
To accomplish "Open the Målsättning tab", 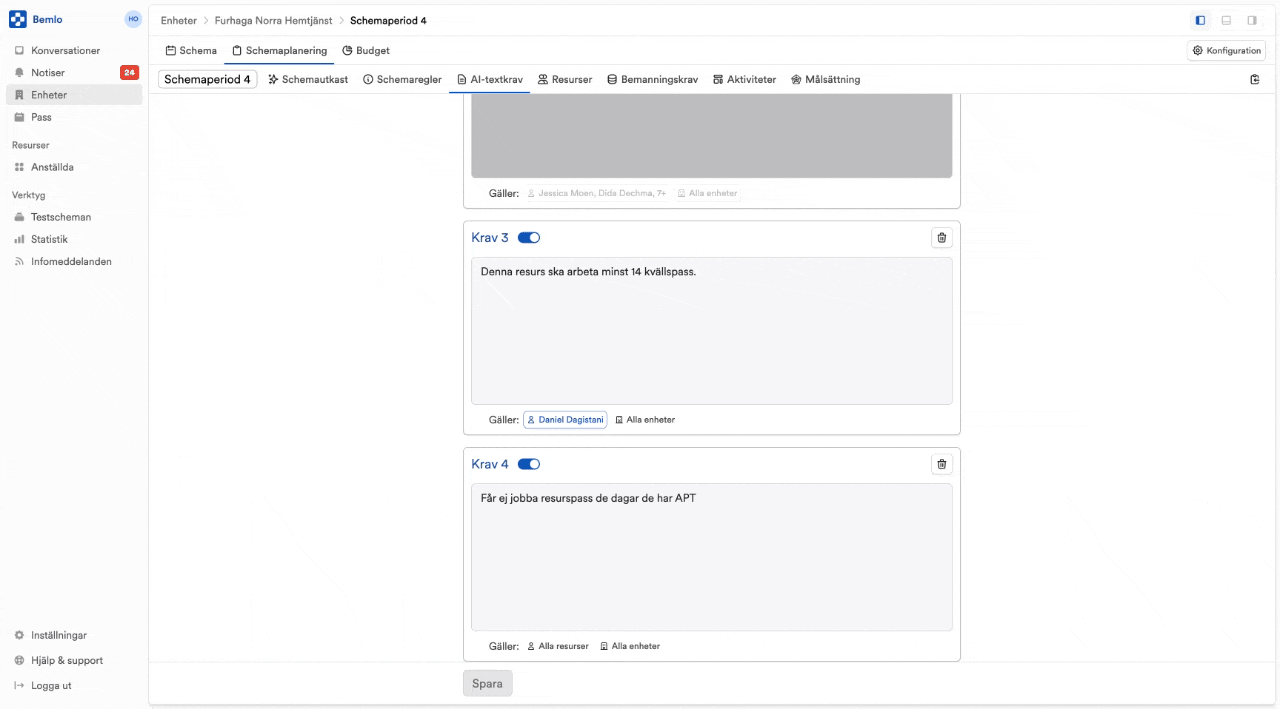I will click(x=825, y=79).
